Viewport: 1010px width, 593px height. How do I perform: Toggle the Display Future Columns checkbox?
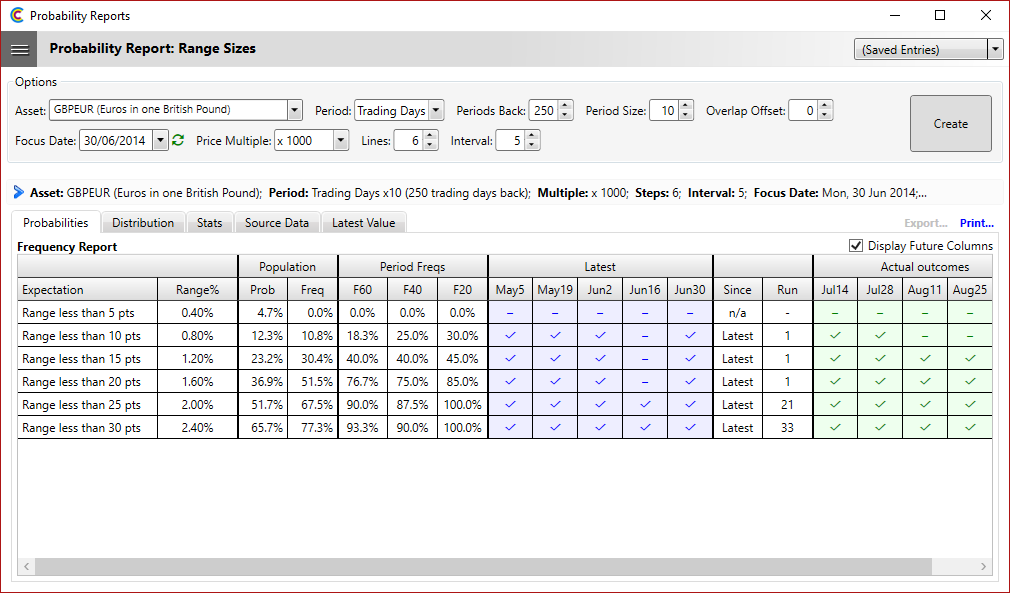point(857,245)
